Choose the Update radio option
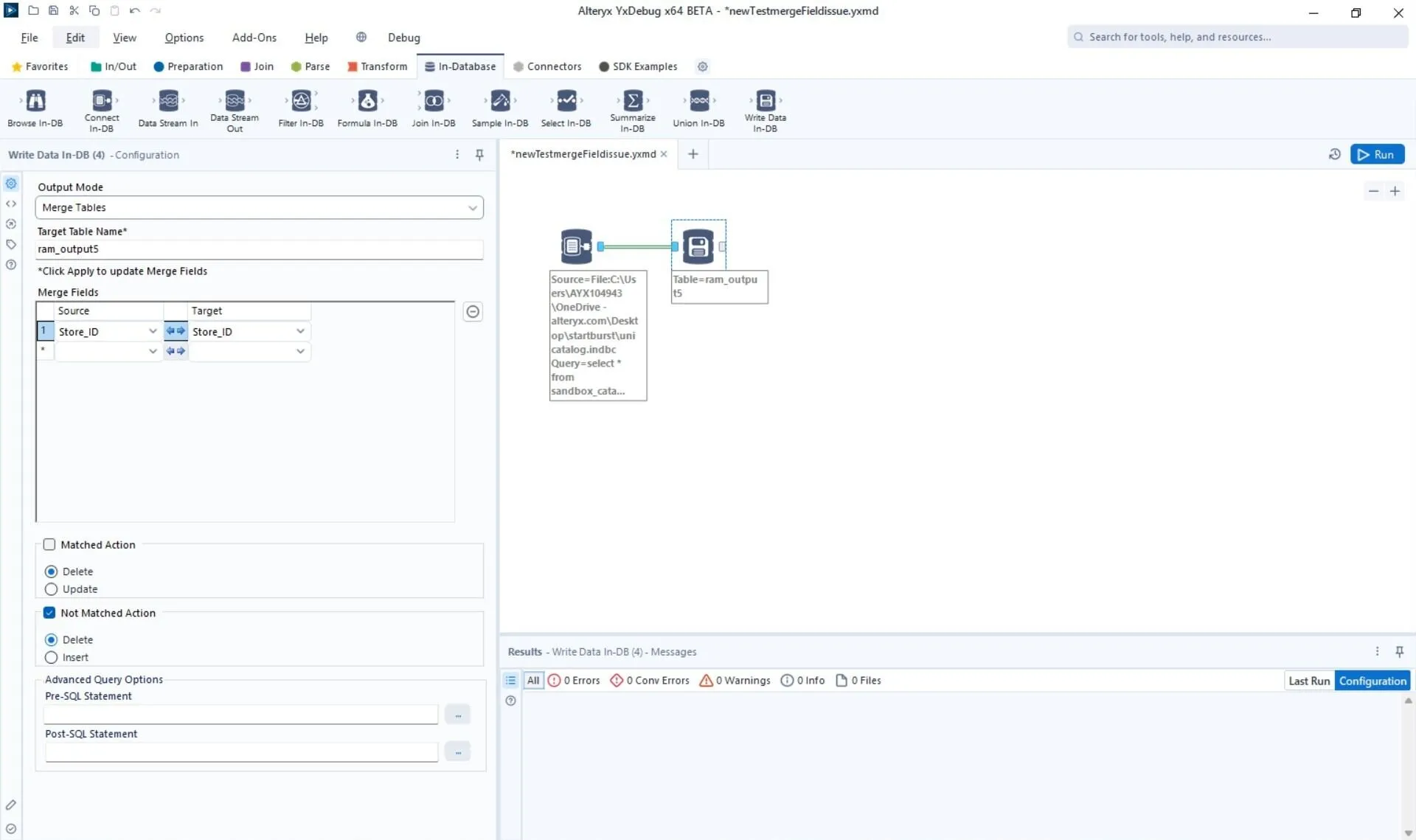The image size is (1416, 840). point(51,589)
